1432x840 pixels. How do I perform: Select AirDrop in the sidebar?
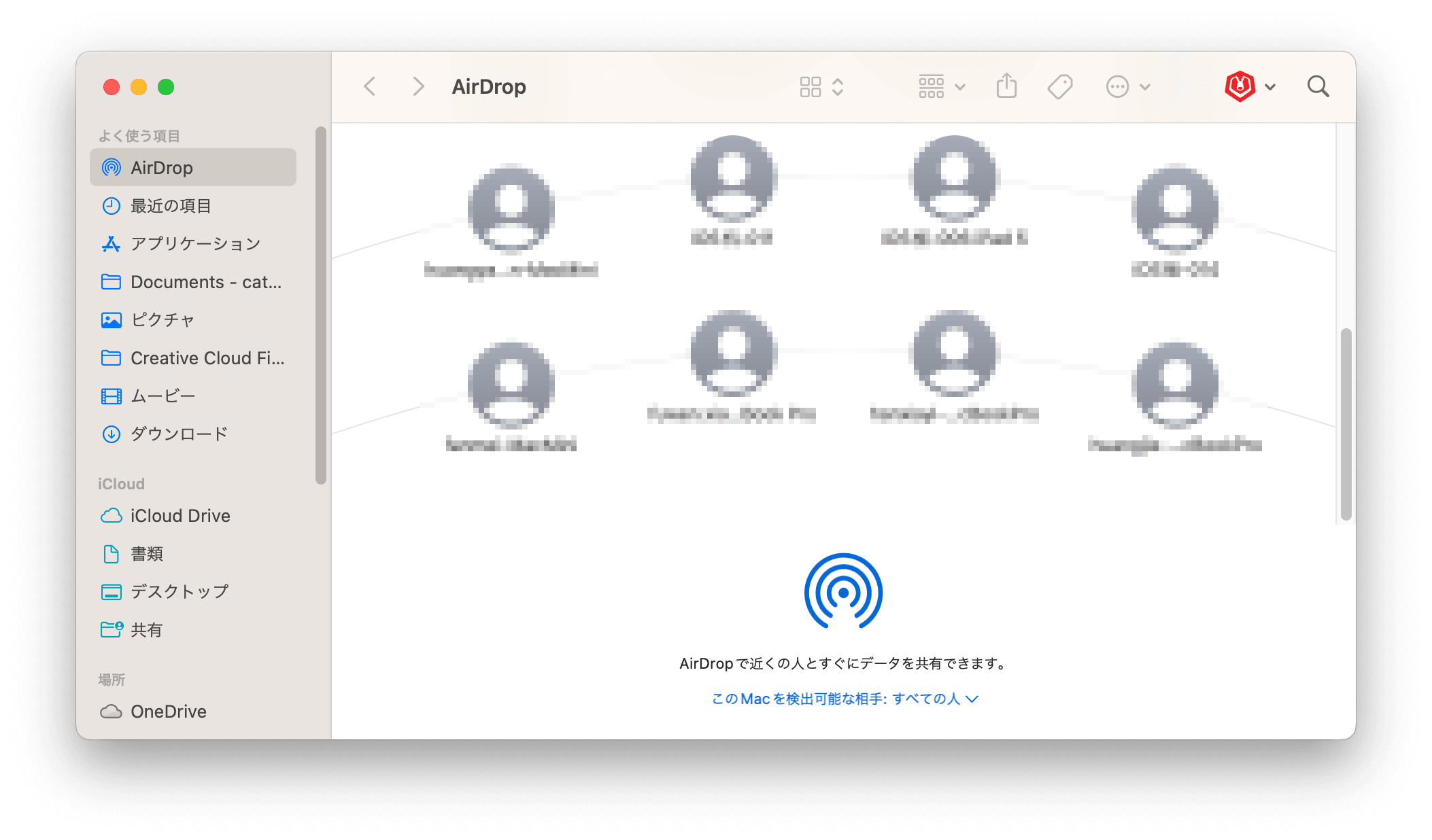193,168
